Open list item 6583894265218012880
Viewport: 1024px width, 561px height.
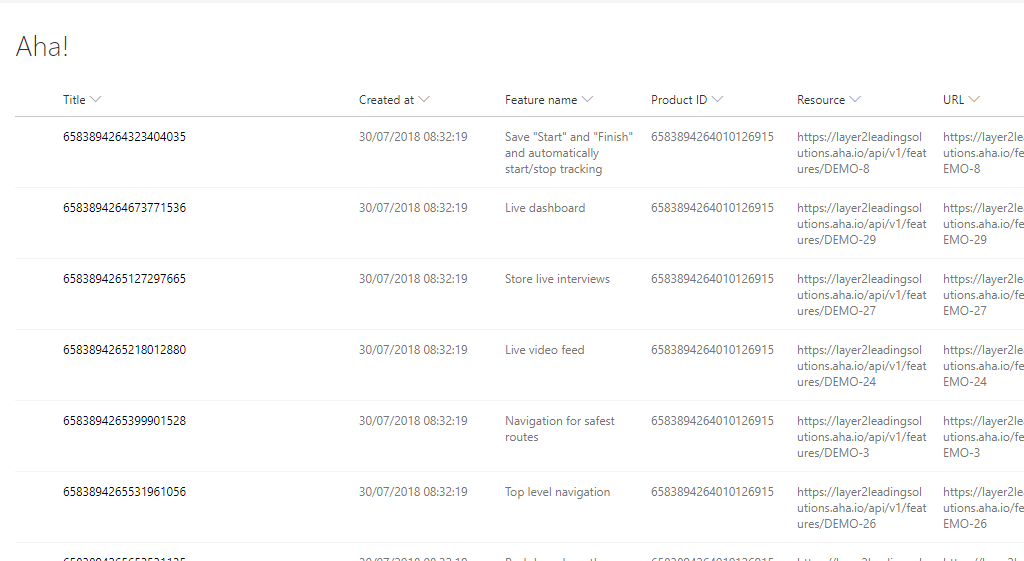[124, 350]
